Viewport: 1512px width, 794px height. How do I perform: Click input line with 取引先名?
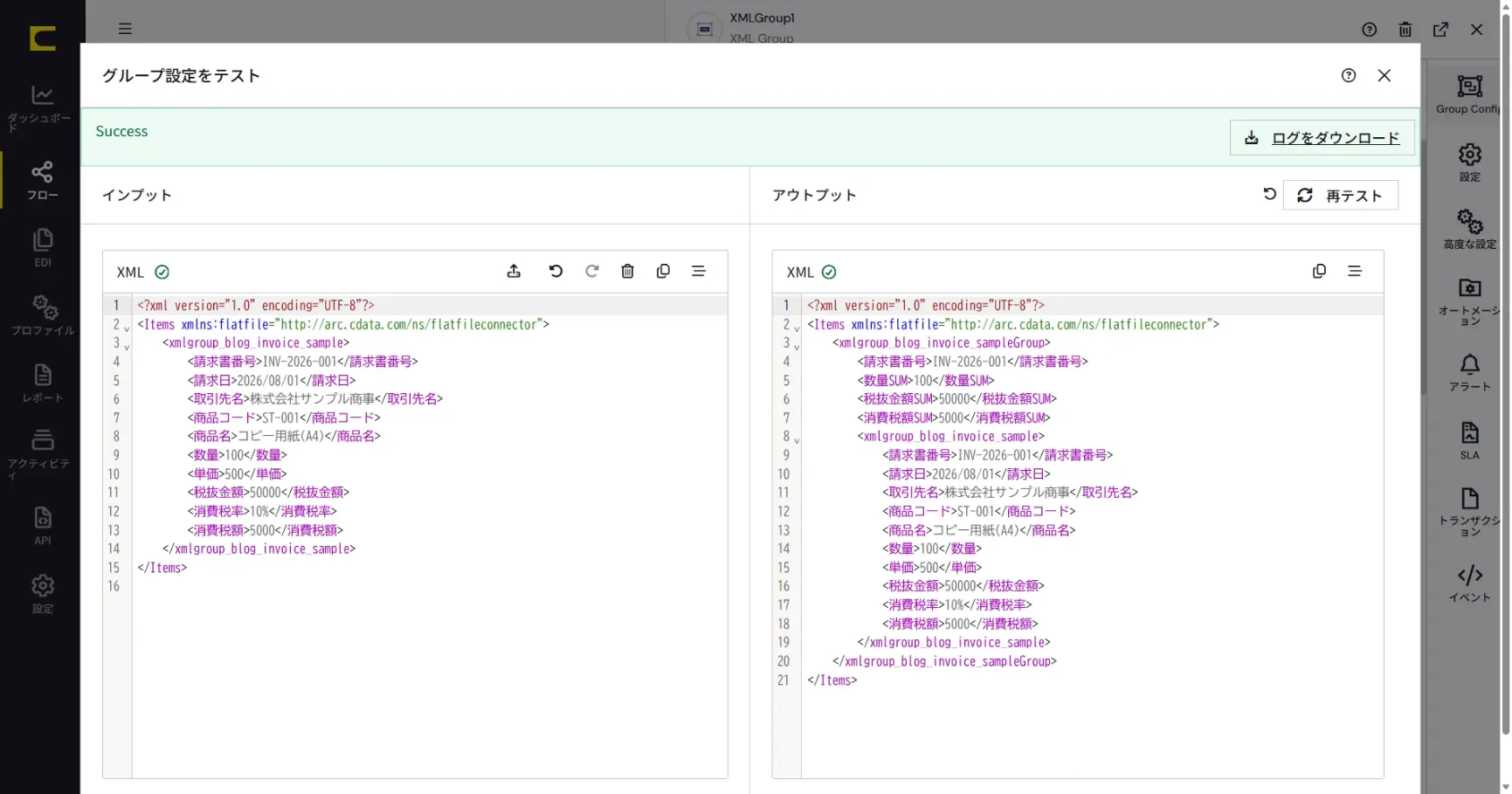click(430, 399)
